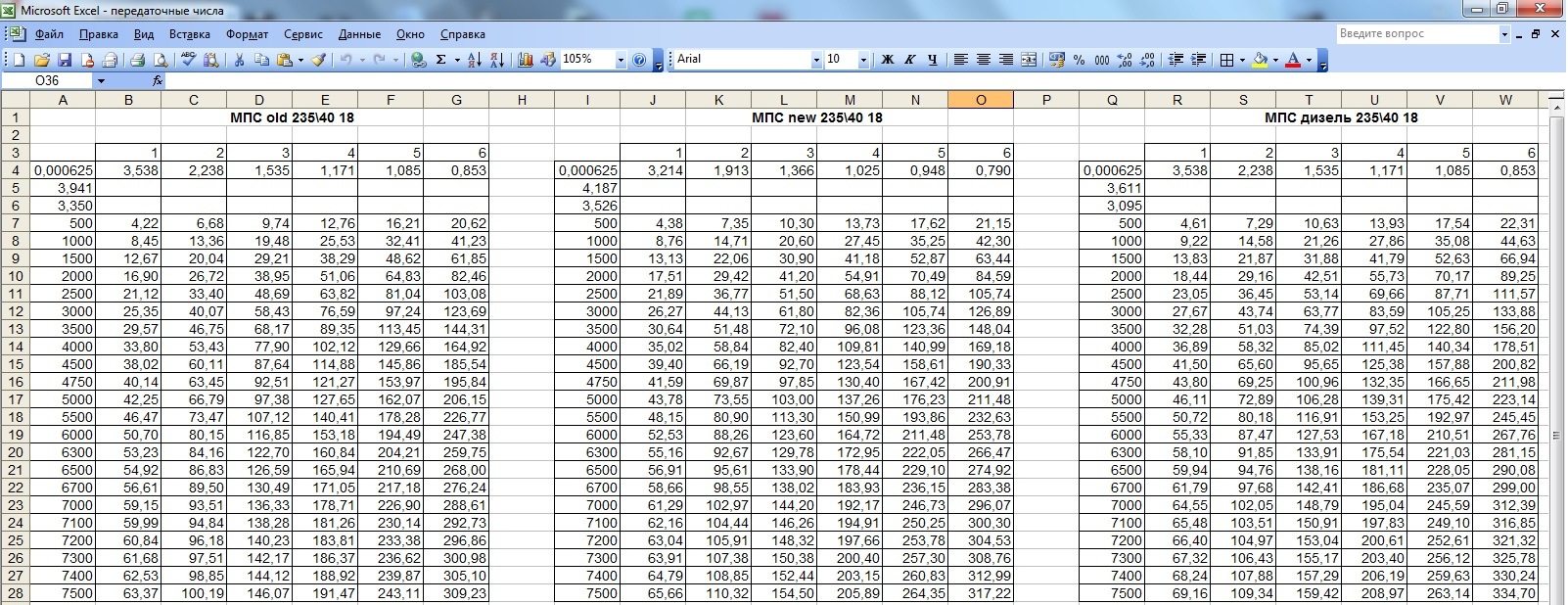
Task: Run the spelling check (ABC icon)
Action: click(189, 60)
